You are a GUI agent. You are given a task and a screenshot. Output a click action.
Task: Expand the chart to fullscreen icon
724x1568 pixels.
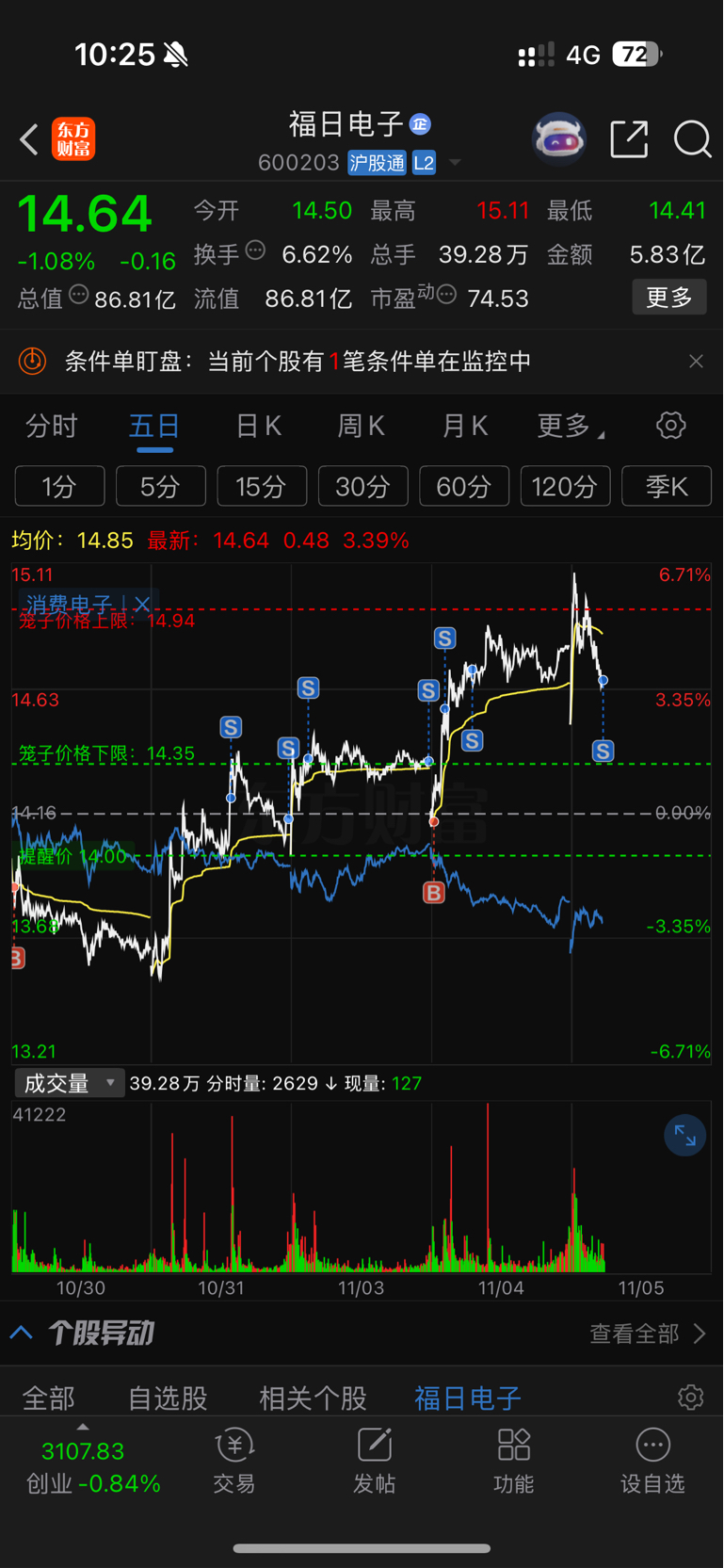click(684, 1137)
